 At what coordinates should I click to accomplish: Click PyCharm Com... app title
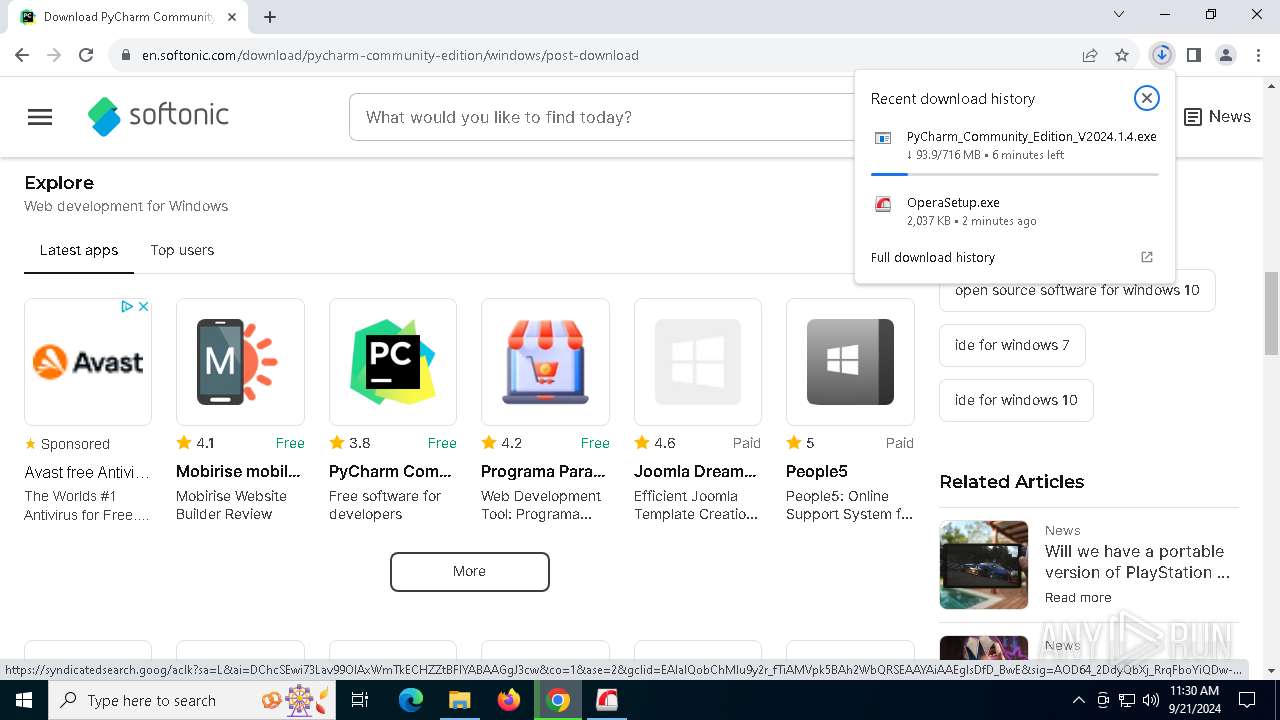(x=391, y=471)
